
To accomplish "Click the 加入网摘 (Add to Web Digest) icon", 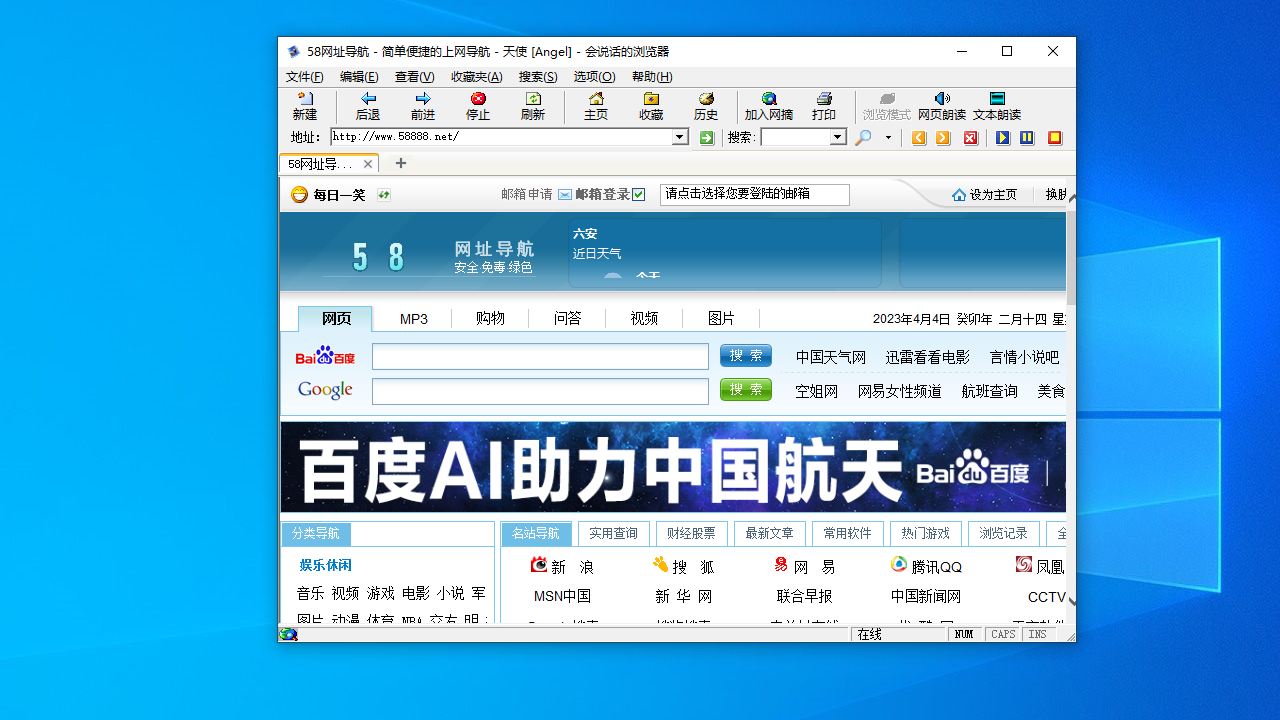I will tap(768, 106).
